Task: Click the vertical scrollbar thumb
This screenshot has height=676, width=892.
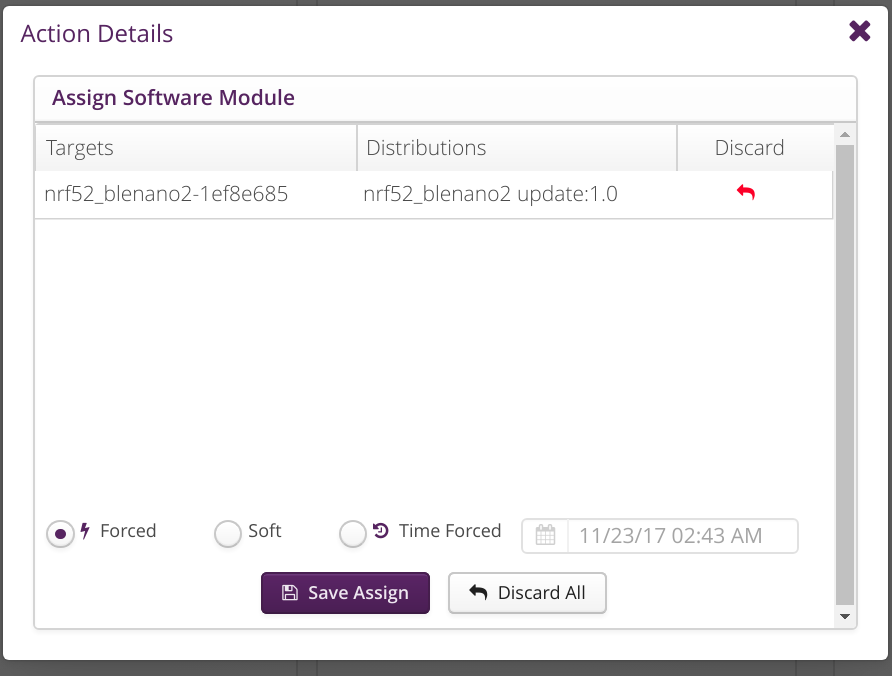Action: pos(845,375)
